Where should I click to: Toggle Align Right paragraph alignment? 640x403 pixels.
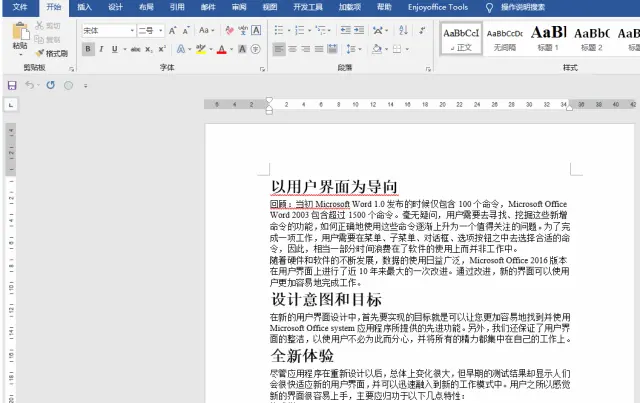click(x=306, y=49)
